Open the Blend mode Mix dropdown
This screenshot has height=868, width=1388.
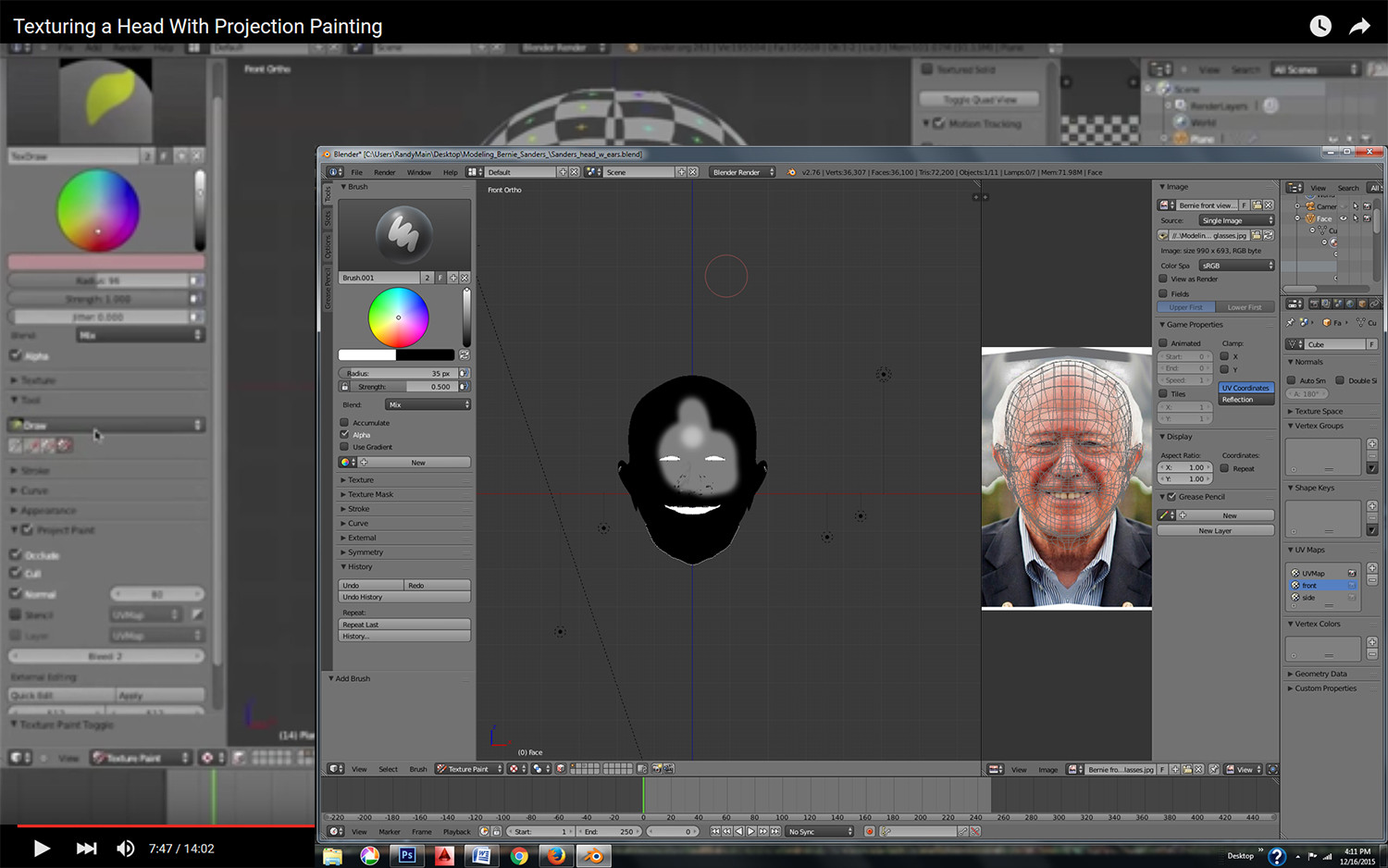coord(428,404)
